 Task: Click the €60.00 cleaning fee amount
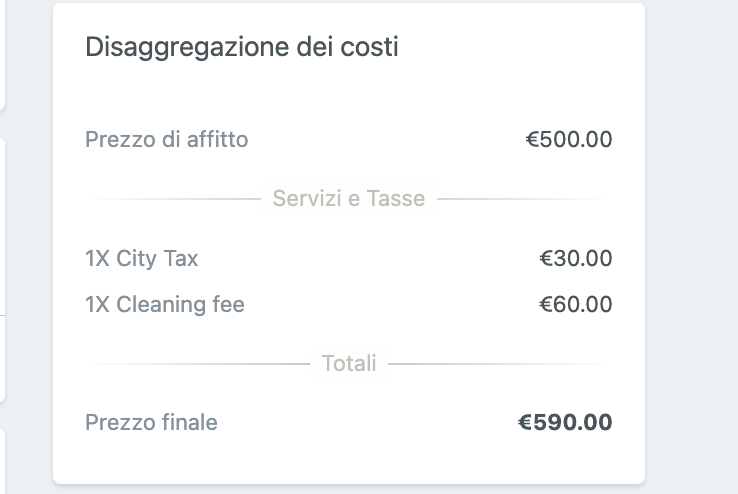(x=575, y=305)
